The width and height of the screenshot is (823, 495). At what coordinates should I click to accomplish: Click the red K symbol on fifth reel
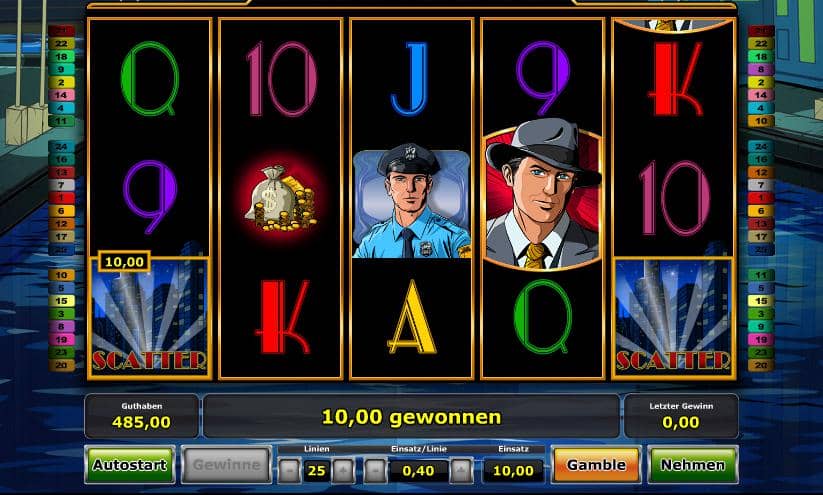(675, 79)
